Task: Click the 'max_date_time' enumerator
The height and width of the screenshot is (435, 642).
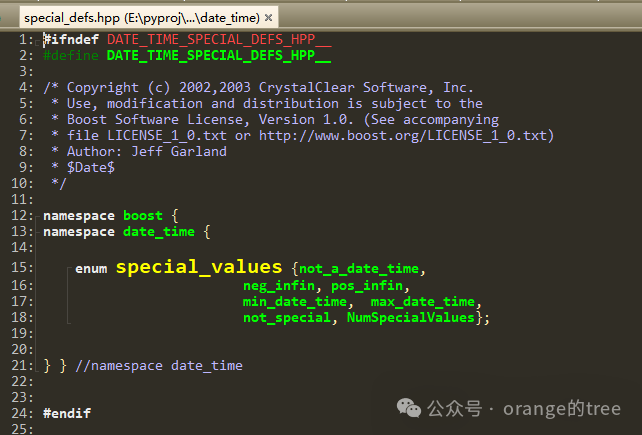Action: tap(423, 301)
